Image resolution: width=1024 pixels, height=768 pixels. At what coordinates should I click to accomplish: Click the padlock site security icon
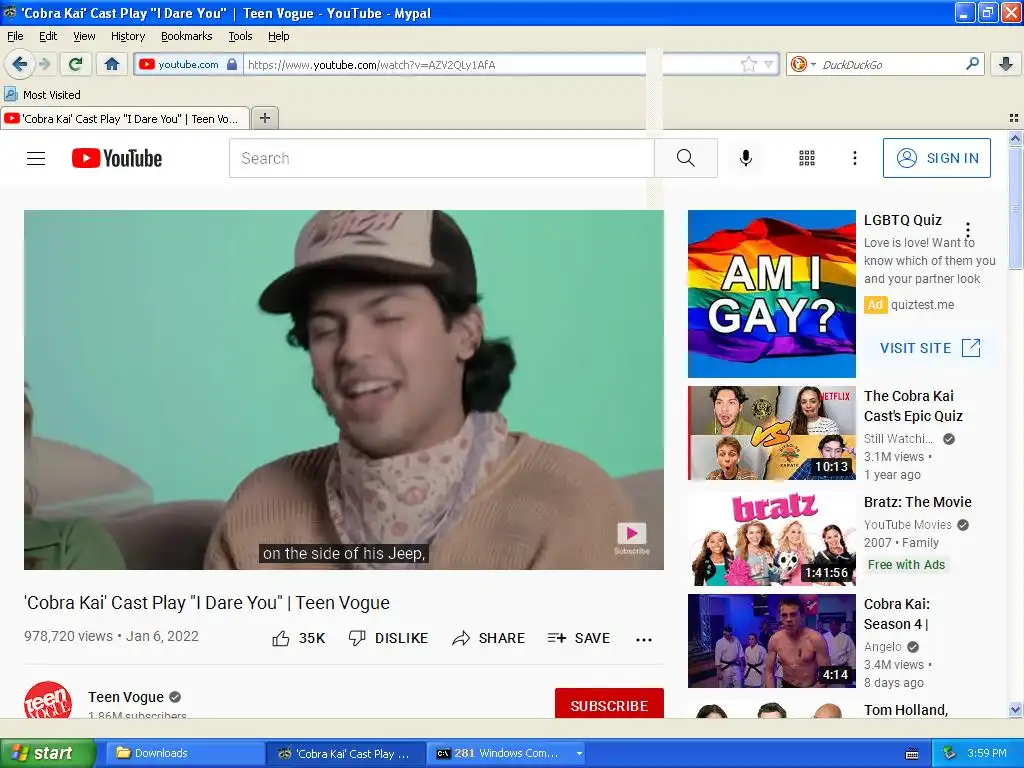[x=232, y=64]
